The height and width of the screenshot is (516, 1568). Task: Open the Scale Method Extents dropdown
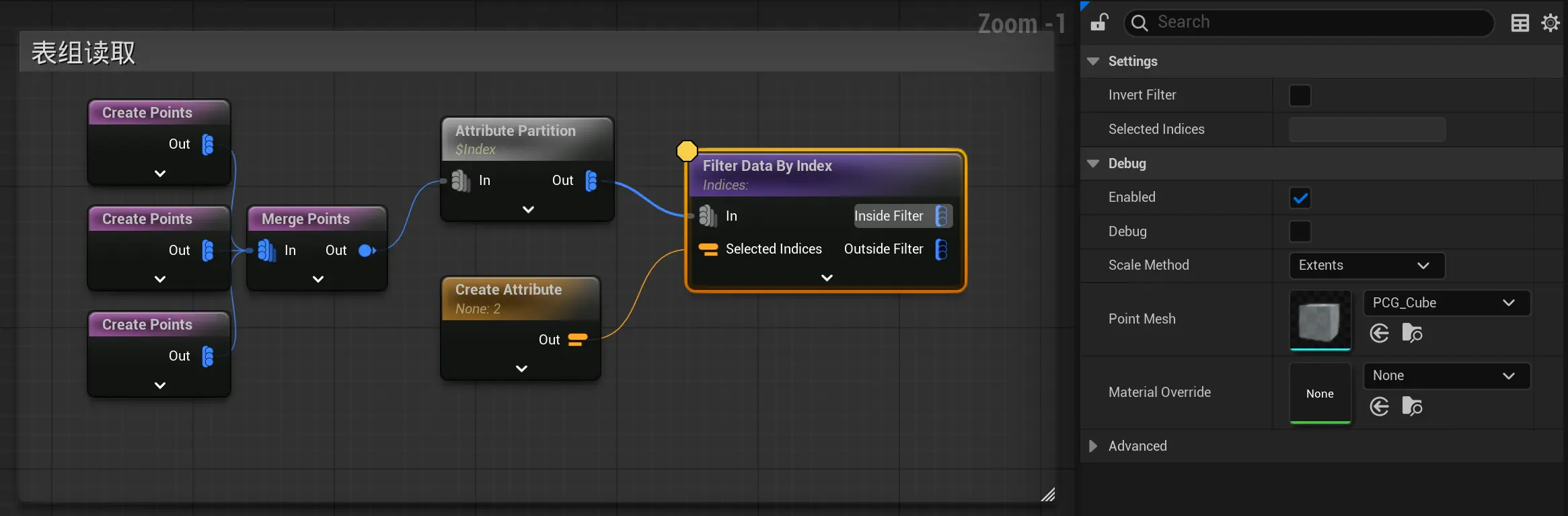1366,265
